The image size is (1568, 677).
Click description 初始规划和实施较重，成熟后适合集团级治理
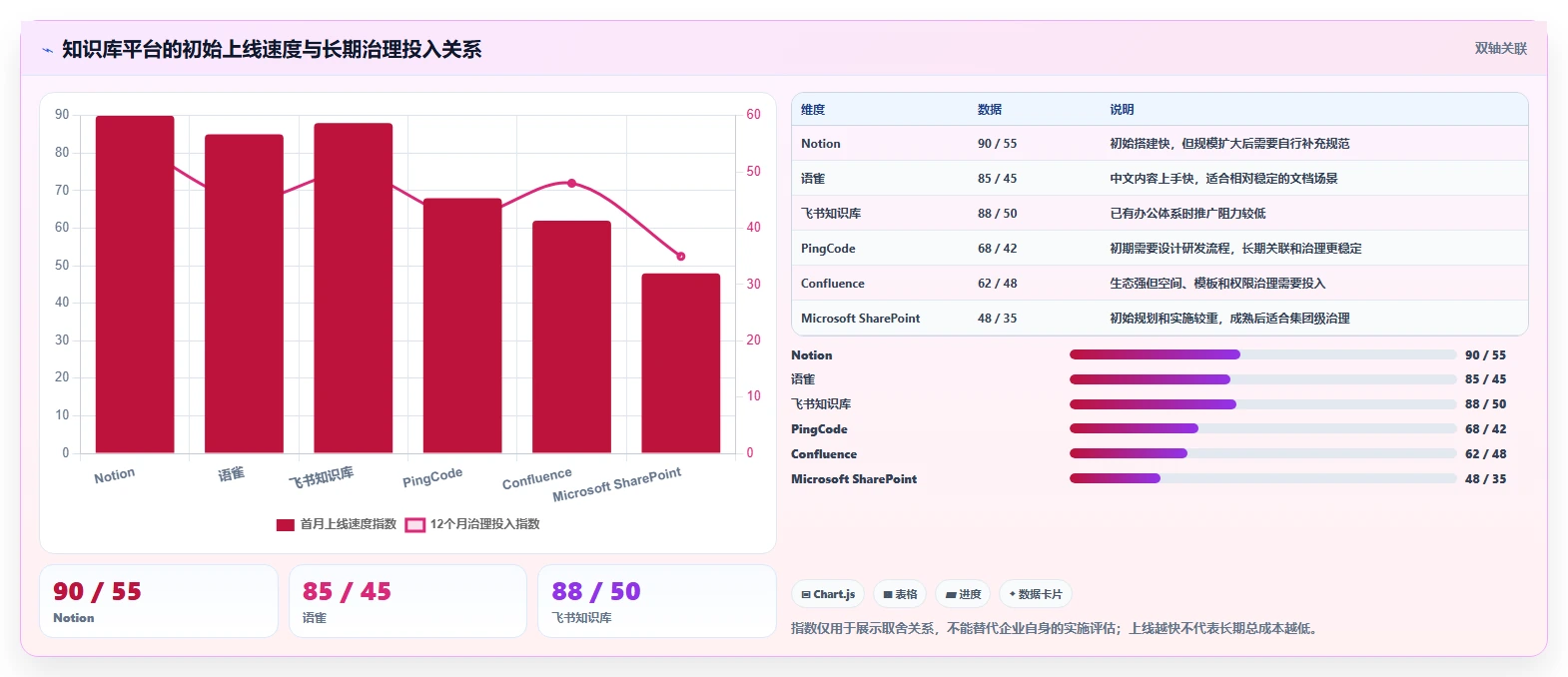[x=1229, y=319]
